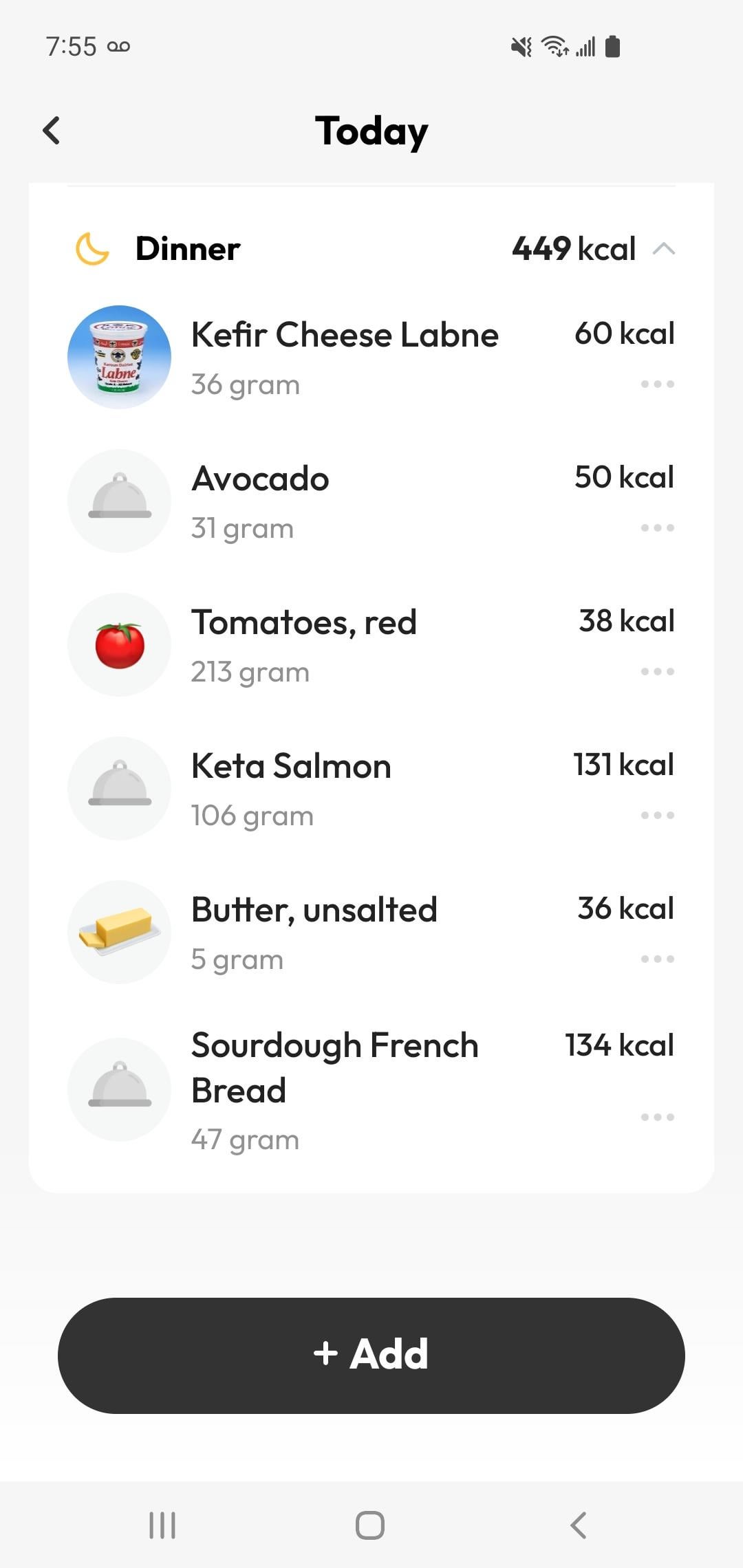The image size is (743, 1568).
Task: Open the Avocado three-dot menu
Action: (x=657, y=527)
